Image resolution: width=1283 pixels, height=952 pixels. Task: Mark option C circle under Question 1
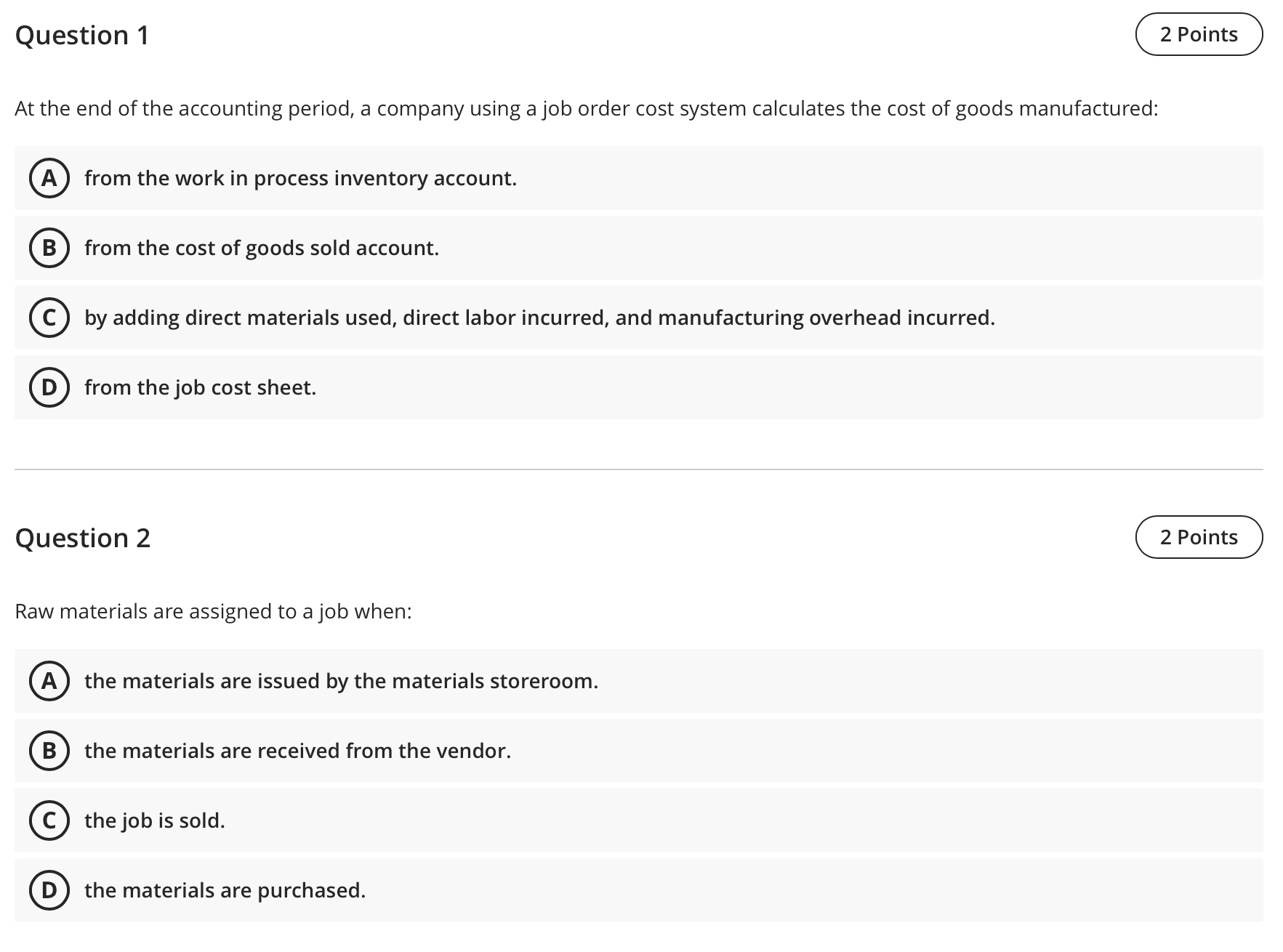coord(49,318)
